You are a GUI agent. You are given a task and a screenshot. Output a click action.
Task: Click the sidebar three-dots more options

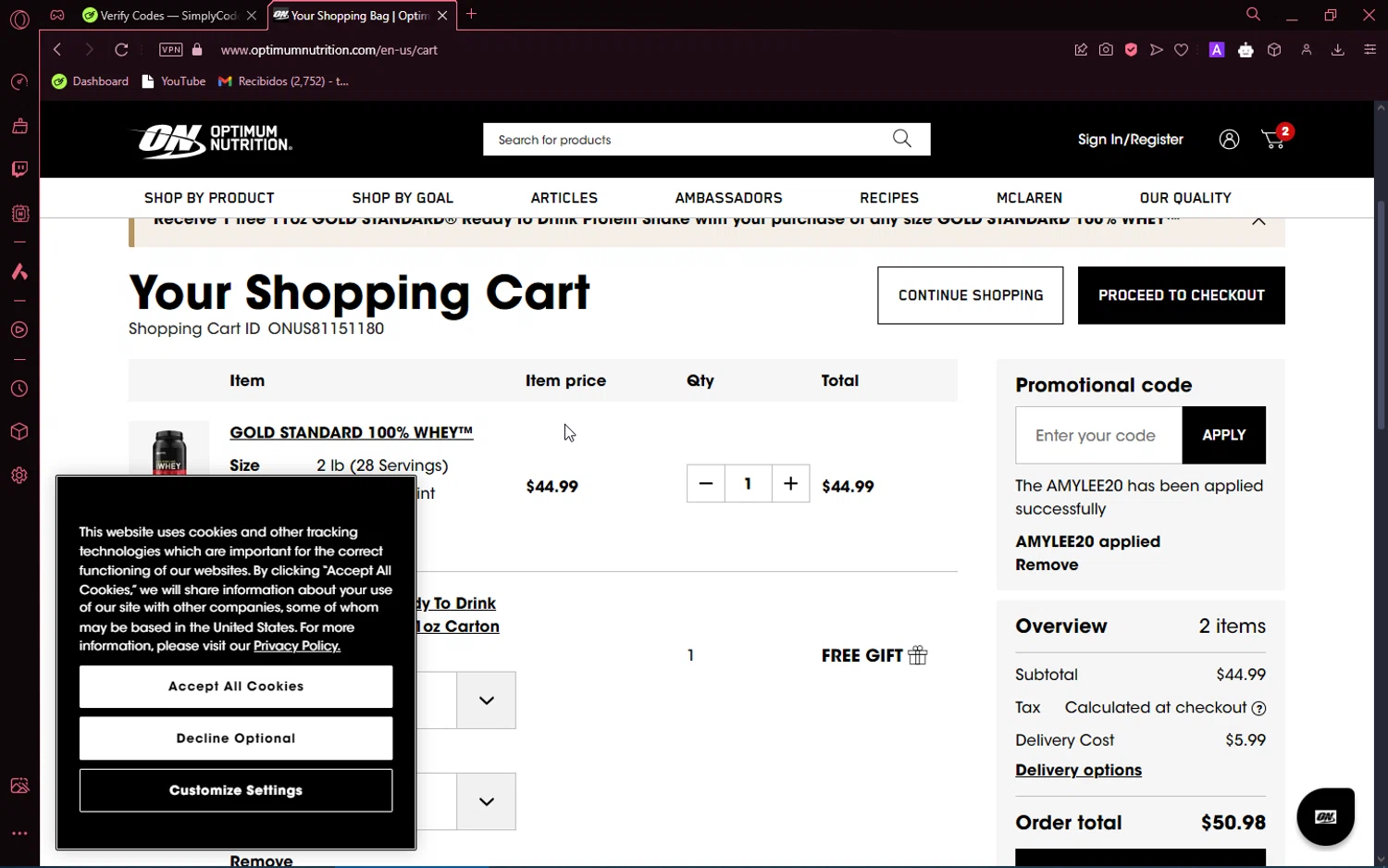[x=19, y=834]
